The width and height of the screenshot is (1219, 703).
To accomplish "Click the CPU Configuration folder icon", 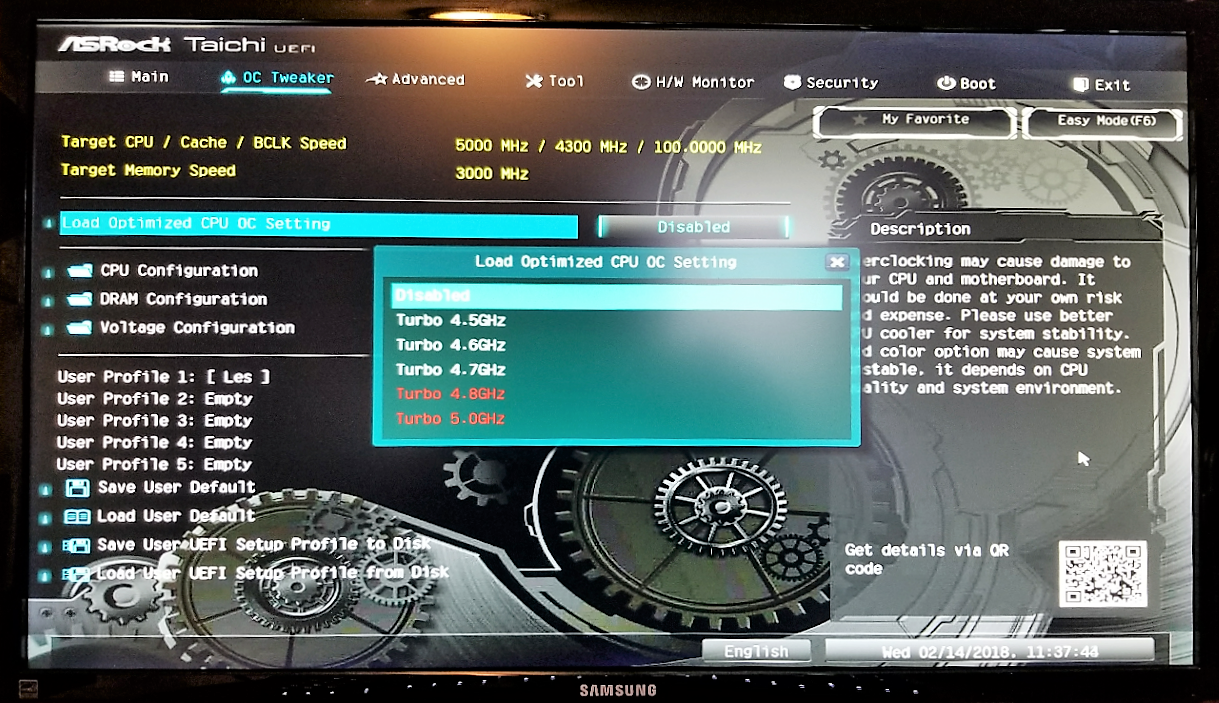I will (81, 271).
